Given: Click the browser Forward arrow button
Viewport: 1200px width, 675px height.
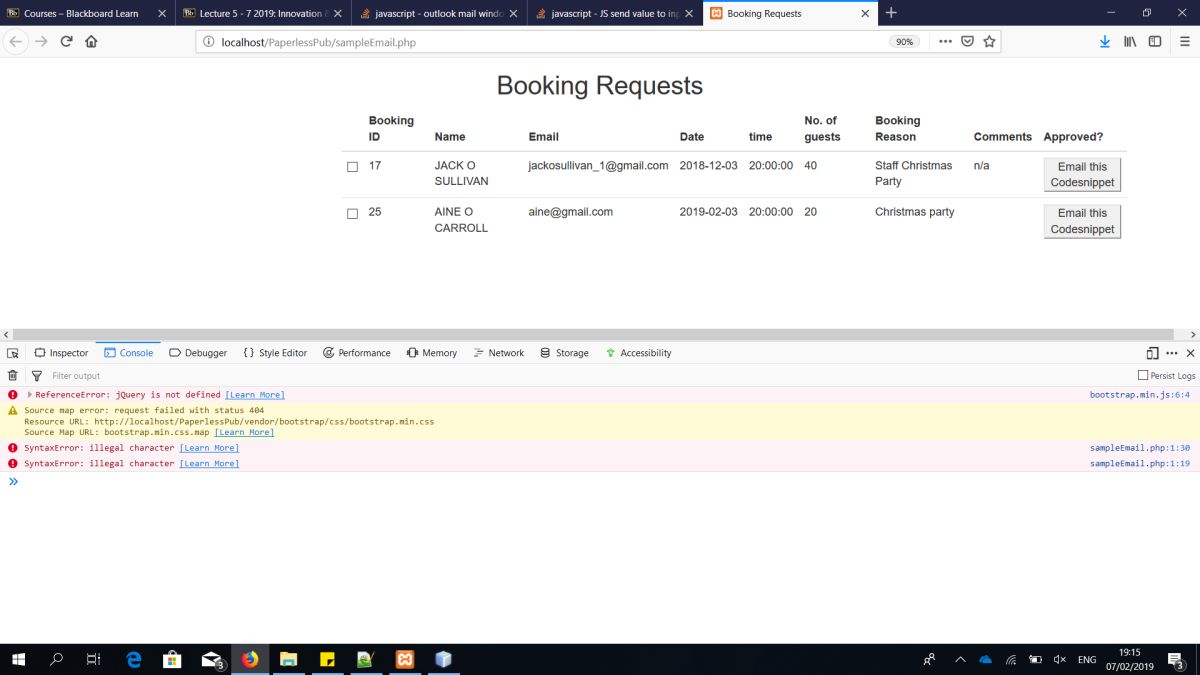Looking at the screenshot, I should (x=41, y=41).
